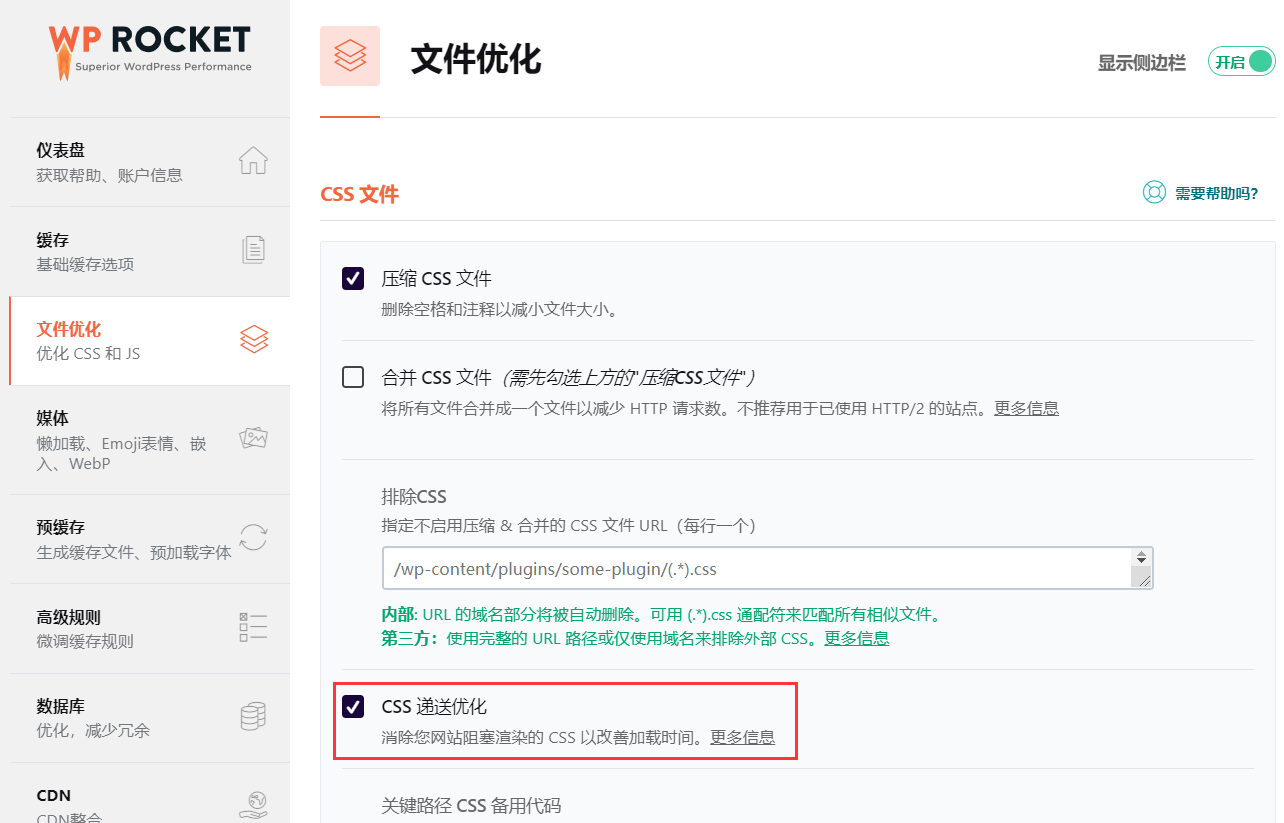Enable the 合并 CSS 文件 checkbox

pos(353,377)
